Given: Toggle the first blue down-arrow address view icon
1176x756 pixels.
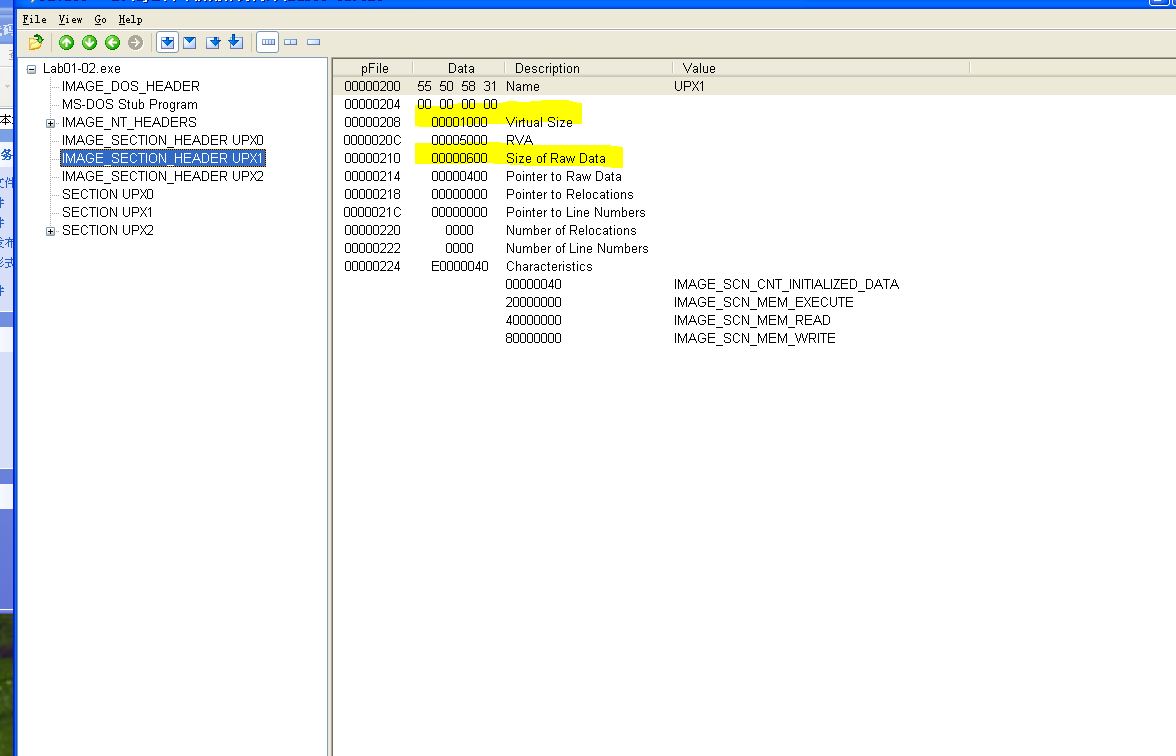Looking at the screenshot, I should (167, 43).
